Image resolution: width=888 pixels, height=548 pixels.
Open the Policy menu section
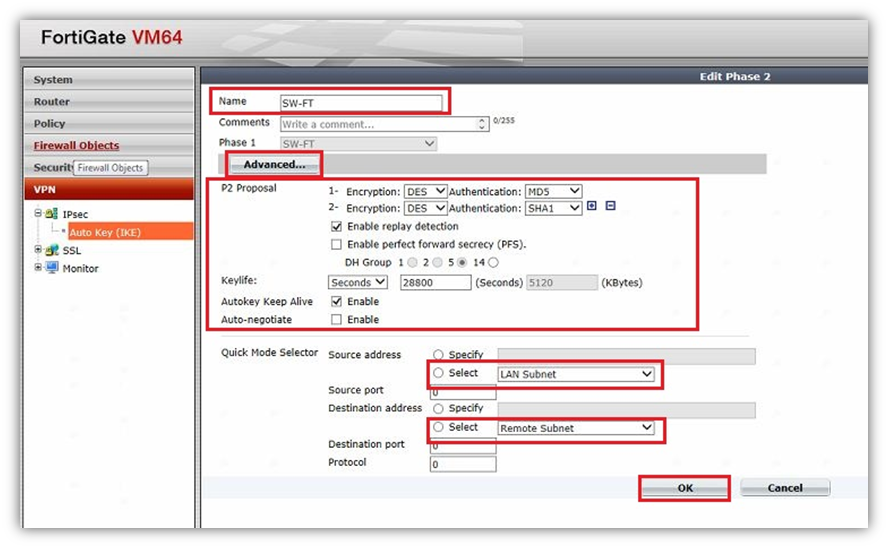coord(109,123)
